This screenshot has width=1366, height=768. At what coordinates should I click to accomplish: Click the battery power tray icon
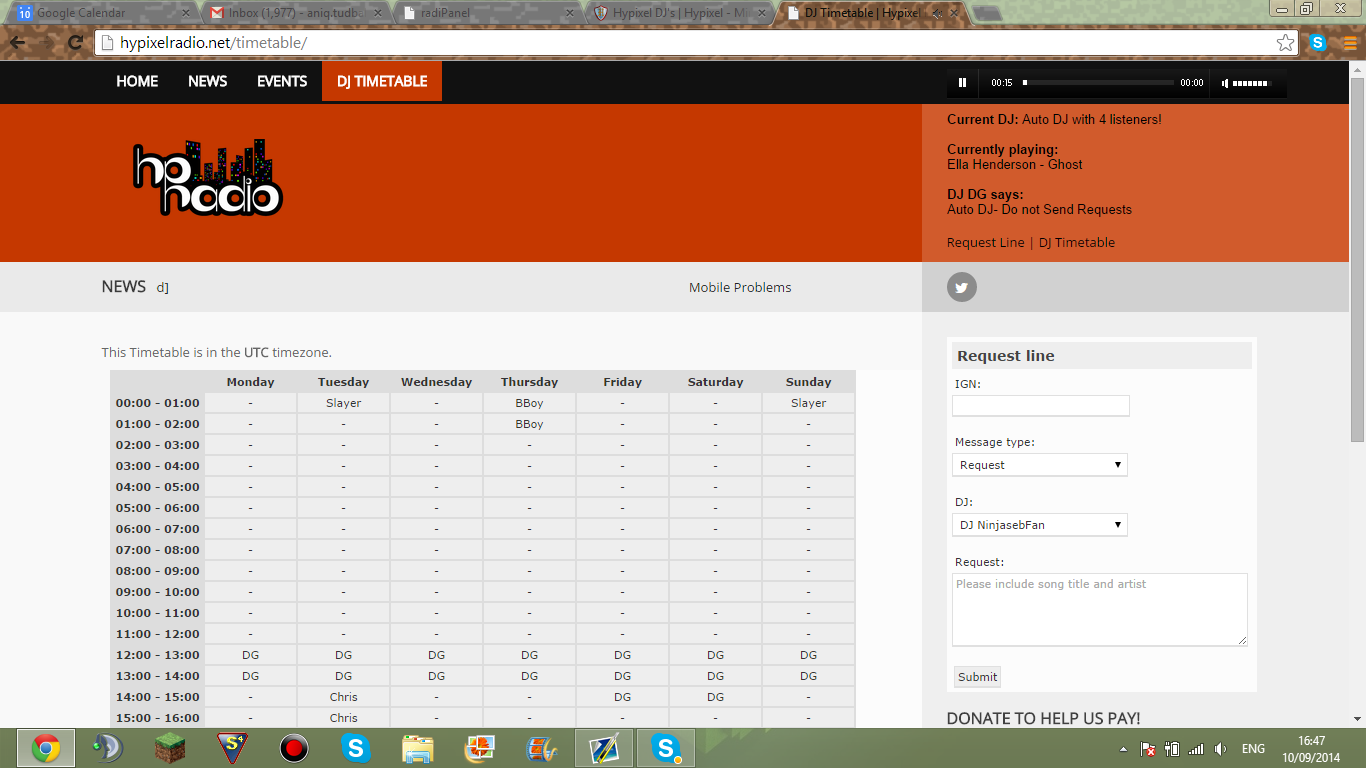click(1172, 749)
